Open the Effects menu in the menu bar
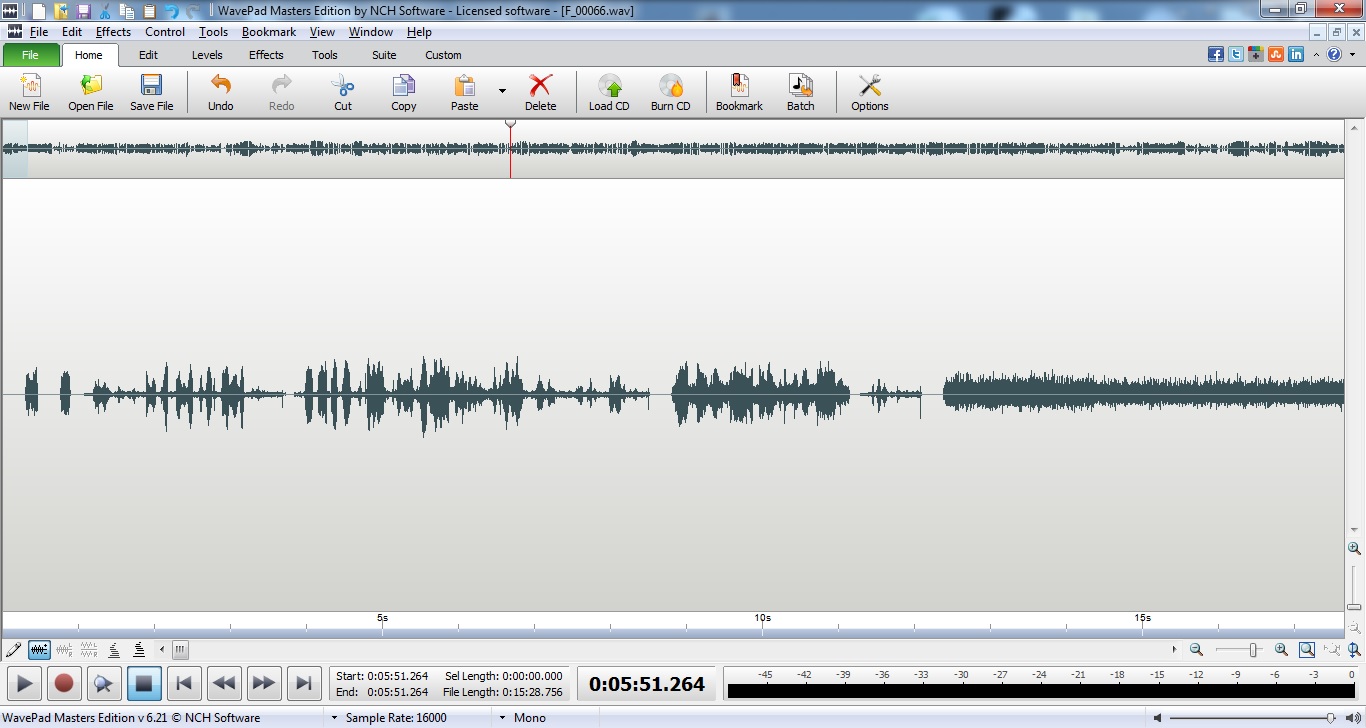The image size is (1366, 728). pyautogui.click(x=113, y=32)
